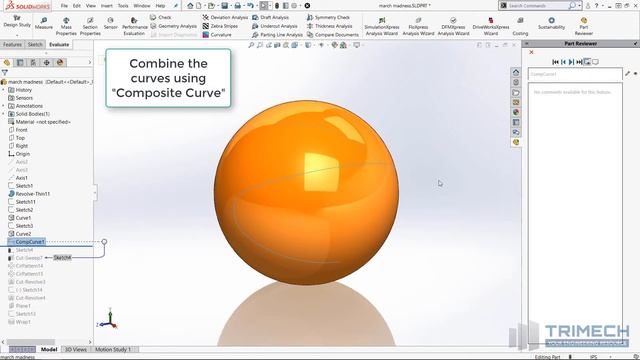Click the Undo icon
This screenshot has width=640, height=360.
pyautogui.click(x=250, y=6)
